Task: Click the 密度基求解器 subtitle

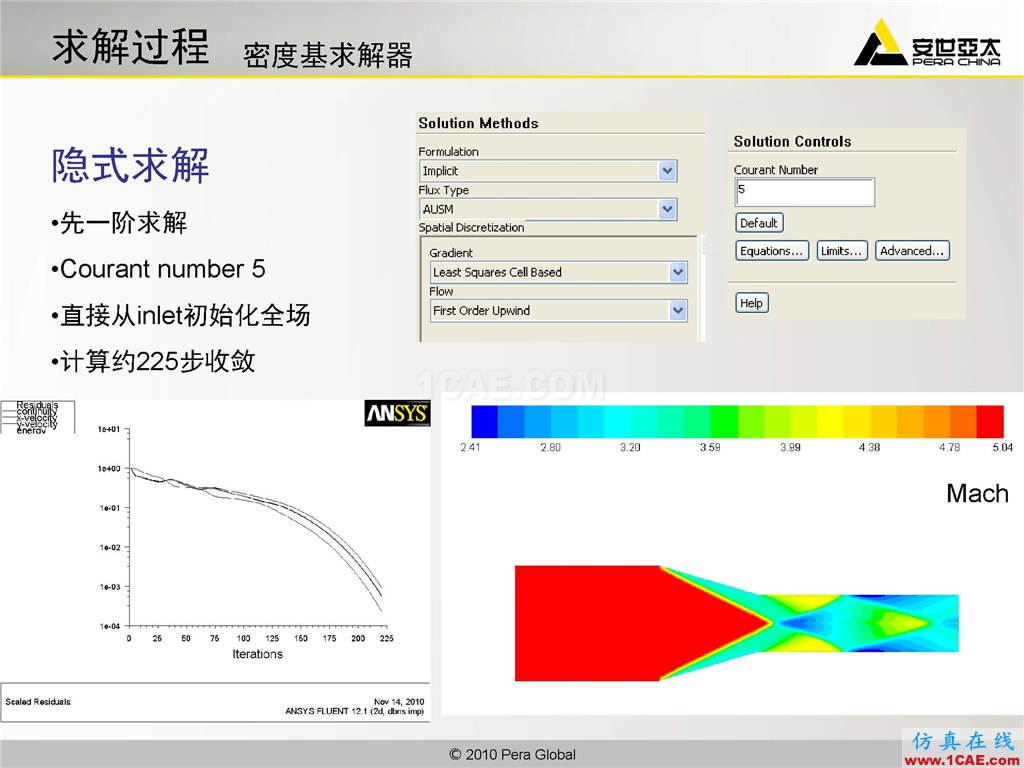Action: [328, 56]
